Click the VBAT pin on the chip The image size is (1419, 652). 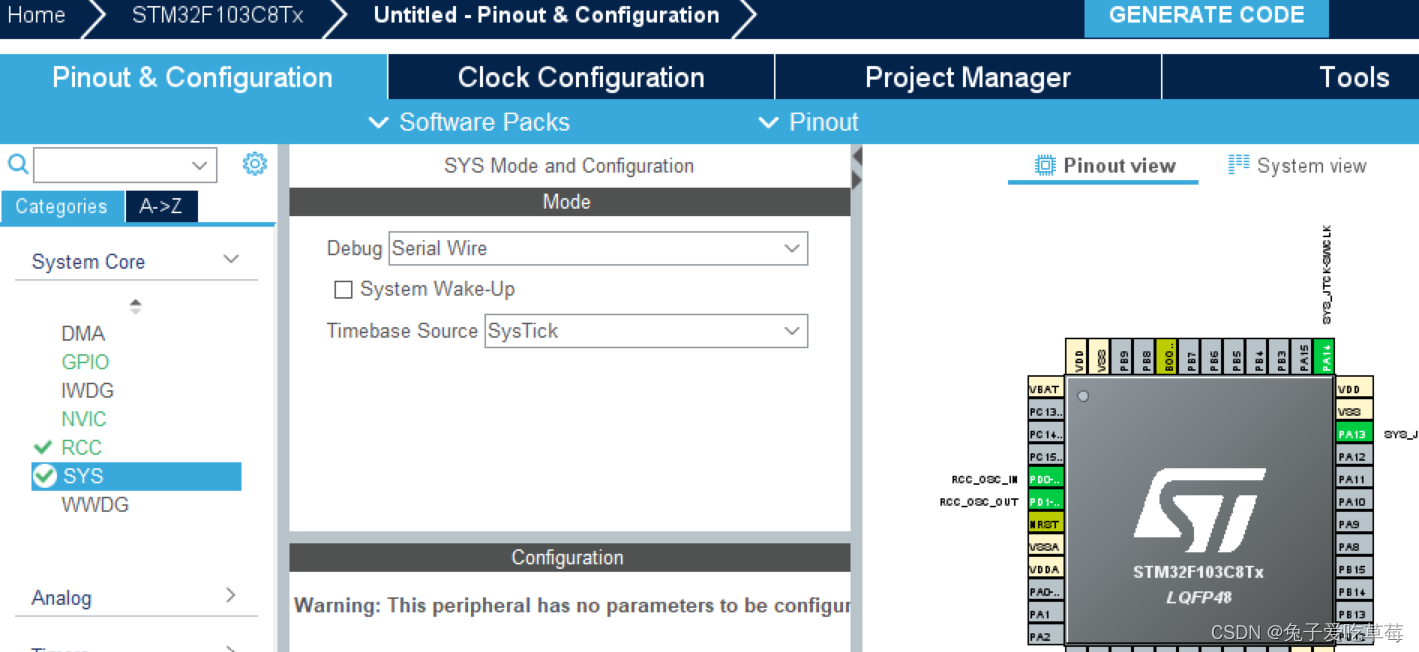1046,389
